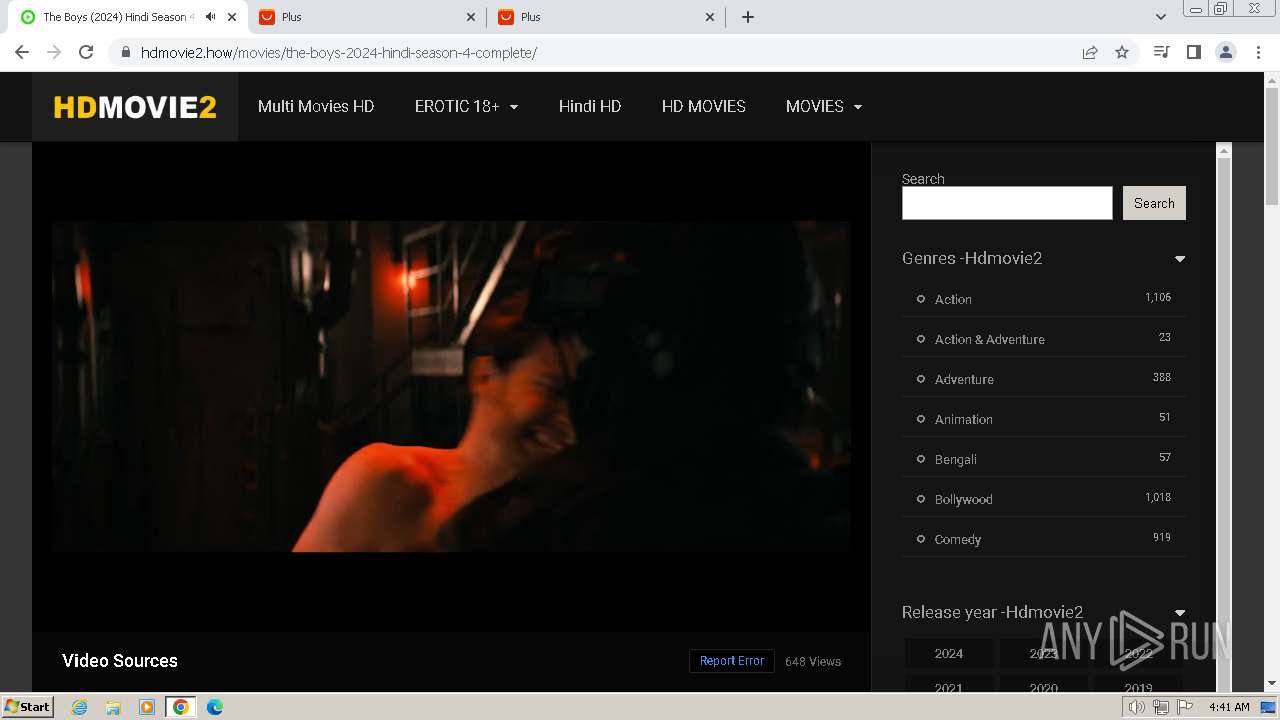Open the tab search dropdown
This screenshot has height=720, width=1280.
[1161, 17]
